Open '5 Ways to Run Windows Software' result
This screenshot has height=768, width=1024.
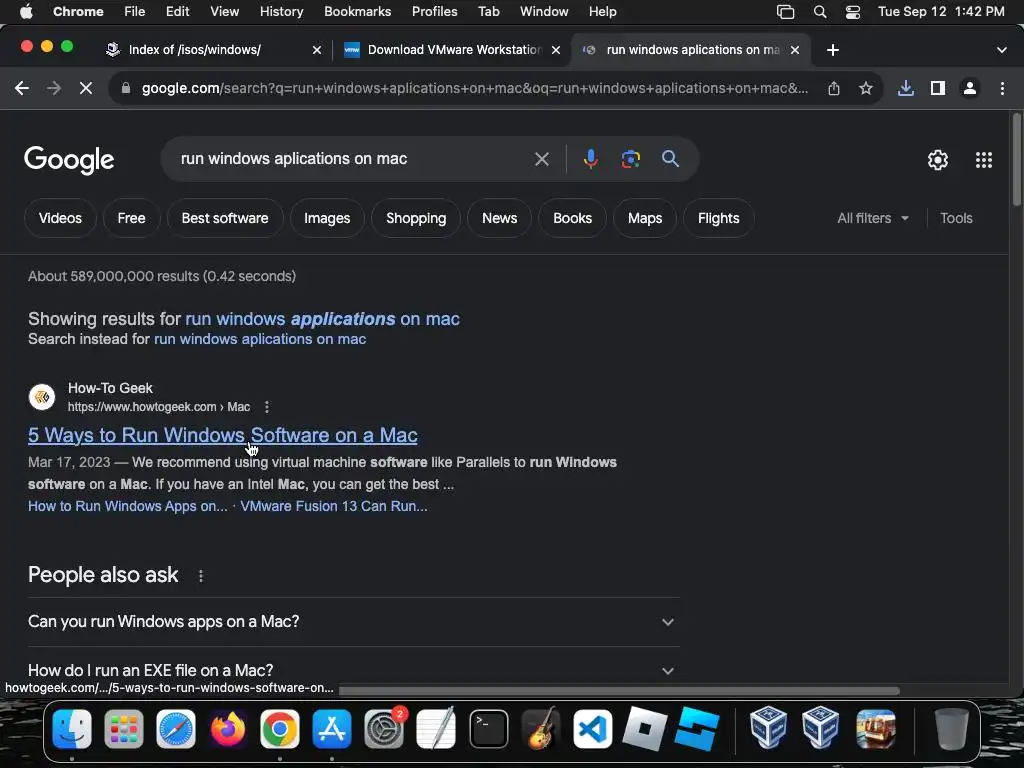pos(223,435)
